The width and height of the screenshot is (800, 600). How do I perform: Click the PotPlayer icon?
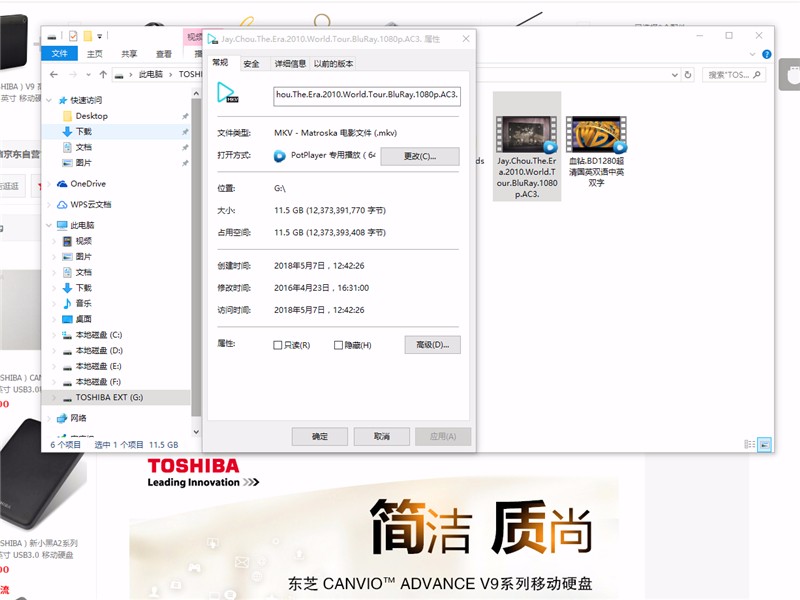point(280,156)
